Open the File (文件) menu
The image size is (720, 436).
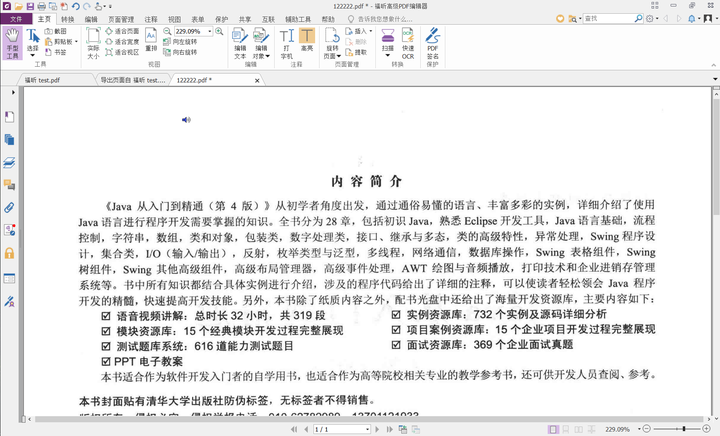(16, 19)
